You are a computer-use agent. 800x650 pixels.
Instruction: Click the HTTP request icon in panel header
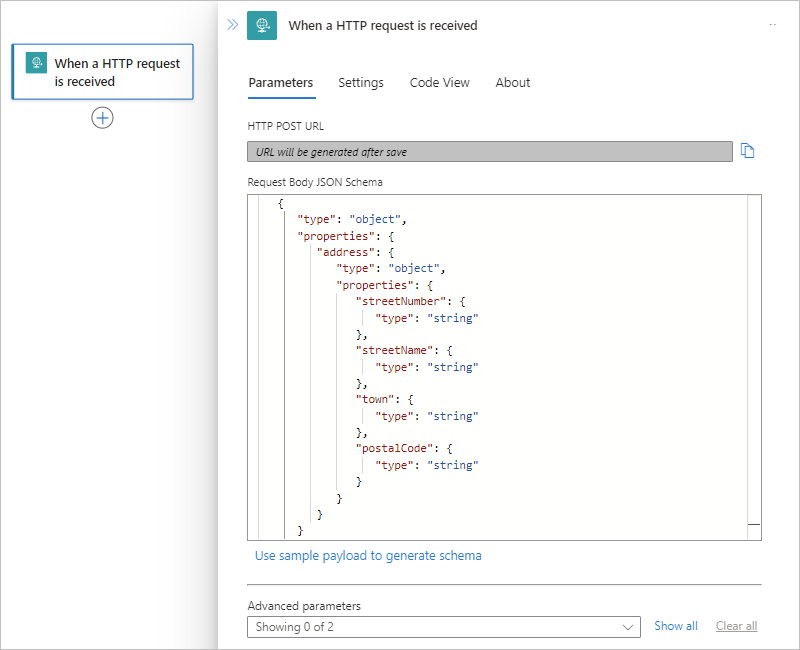262,25
